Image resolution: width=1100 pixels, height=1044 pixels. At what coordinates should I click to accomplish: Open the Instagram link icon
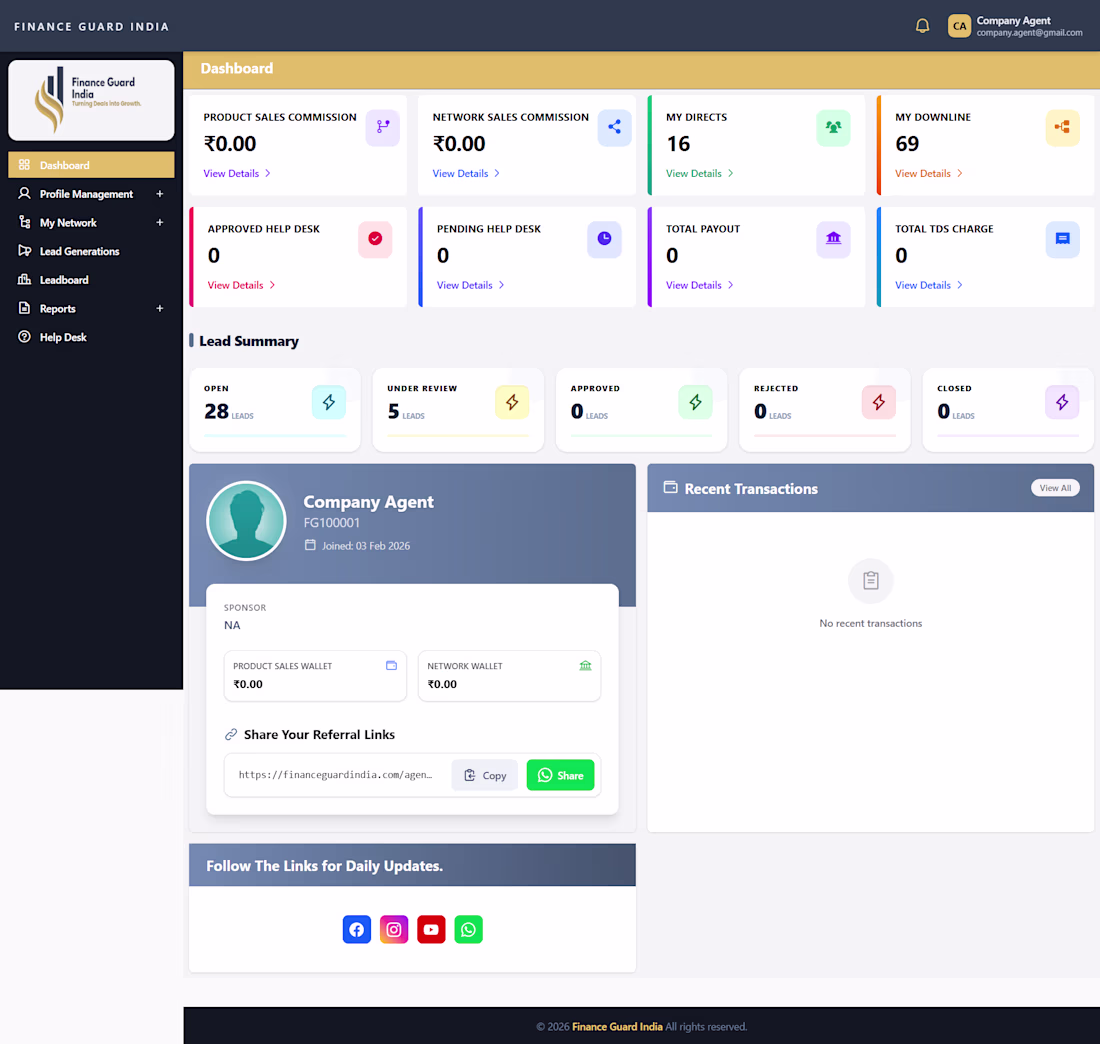pyautogui.click(x=394, y=930)
